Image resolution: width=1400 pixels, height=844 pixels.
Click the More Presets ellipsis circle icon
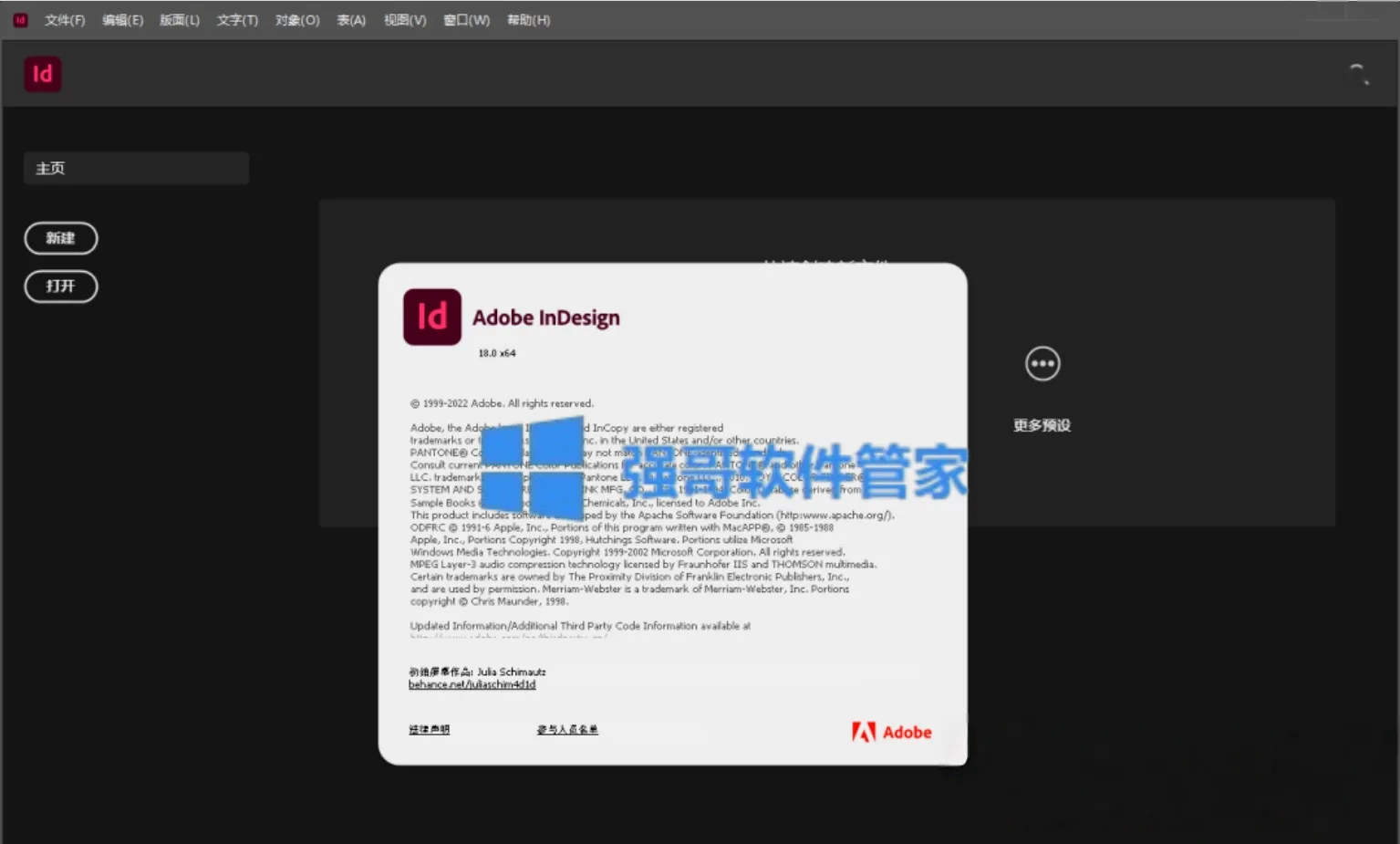tap(1042, 363)
